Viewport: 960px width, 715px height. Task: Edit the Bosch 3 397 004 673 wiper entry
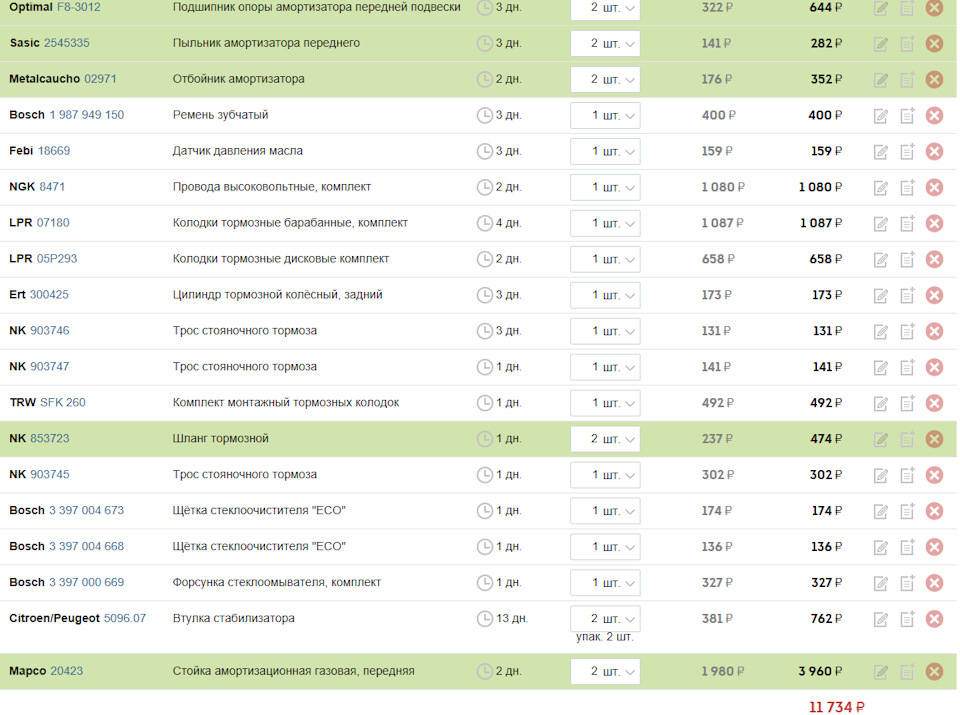pyautogui.click(x=880, y=511)
